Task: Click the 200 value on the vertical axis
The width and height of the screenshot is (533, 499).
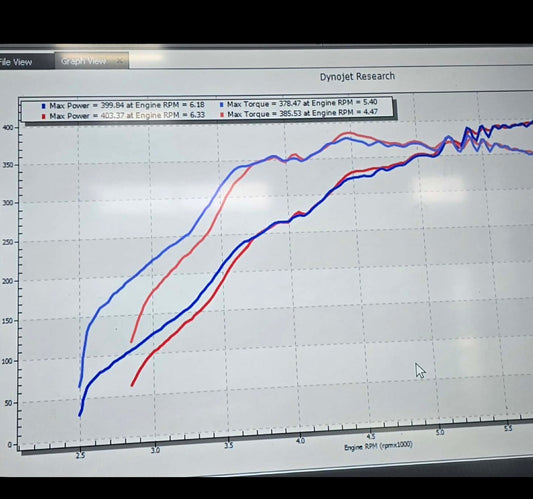Action: [x=7, y=281]
